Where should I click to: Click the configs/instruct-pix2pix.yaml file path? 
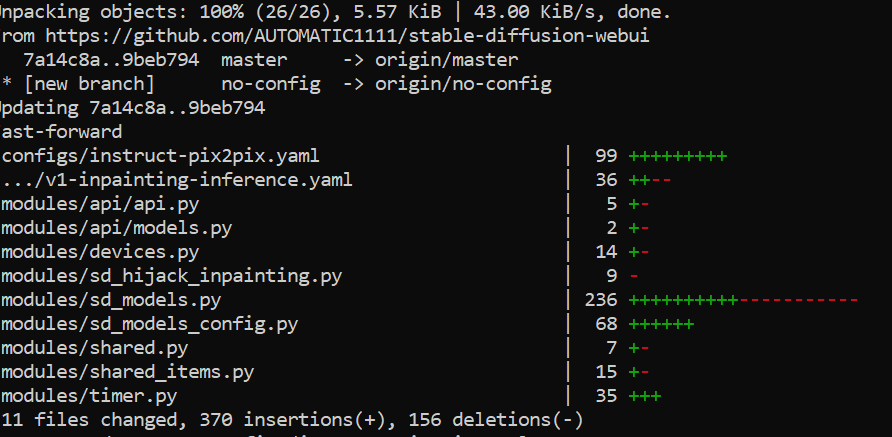click(160, 156)
